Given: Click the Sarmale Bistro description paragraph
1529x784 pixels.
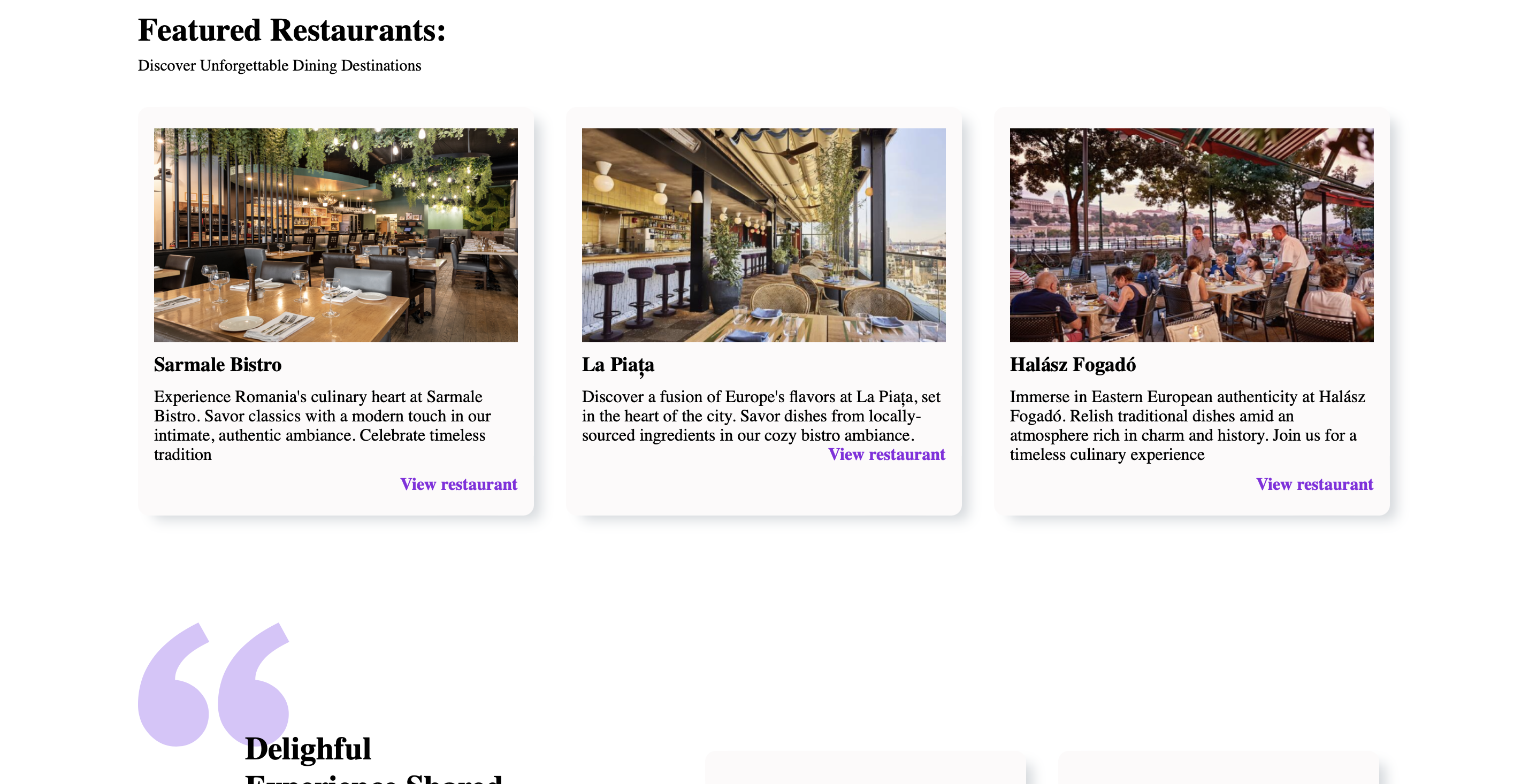Looking at the screenshot, I should [x=322, y=425].
